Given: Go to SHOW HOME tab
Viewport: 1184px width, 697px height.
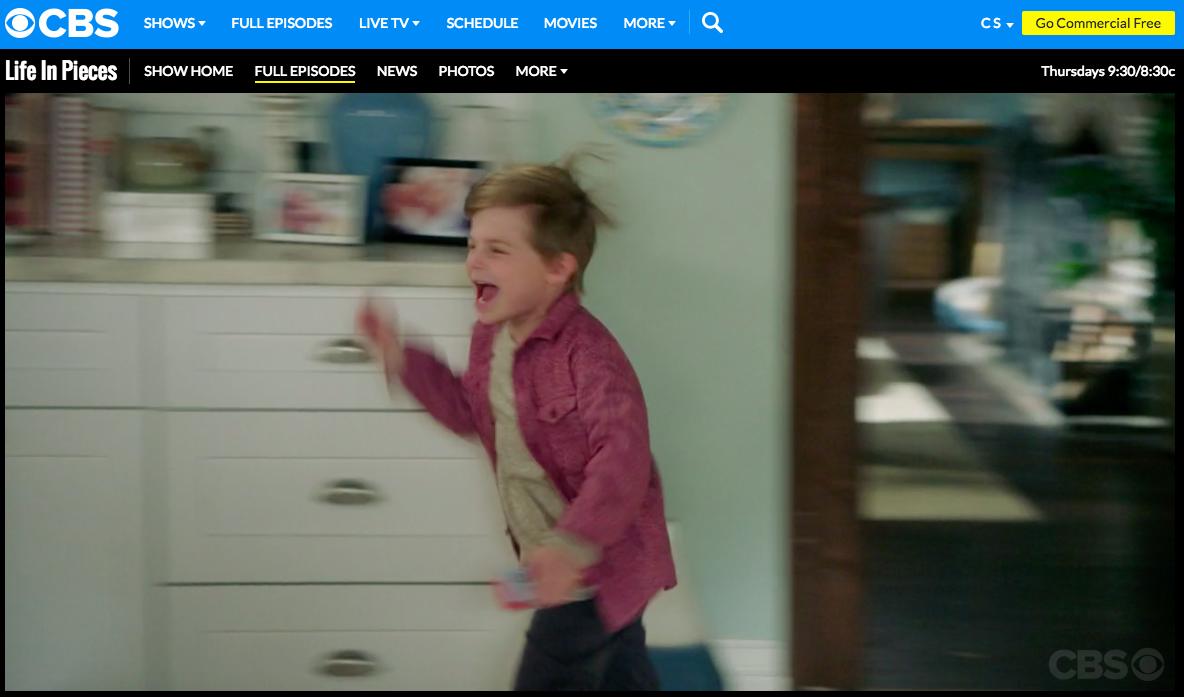Looking at the screenshot, I should 188,71.
